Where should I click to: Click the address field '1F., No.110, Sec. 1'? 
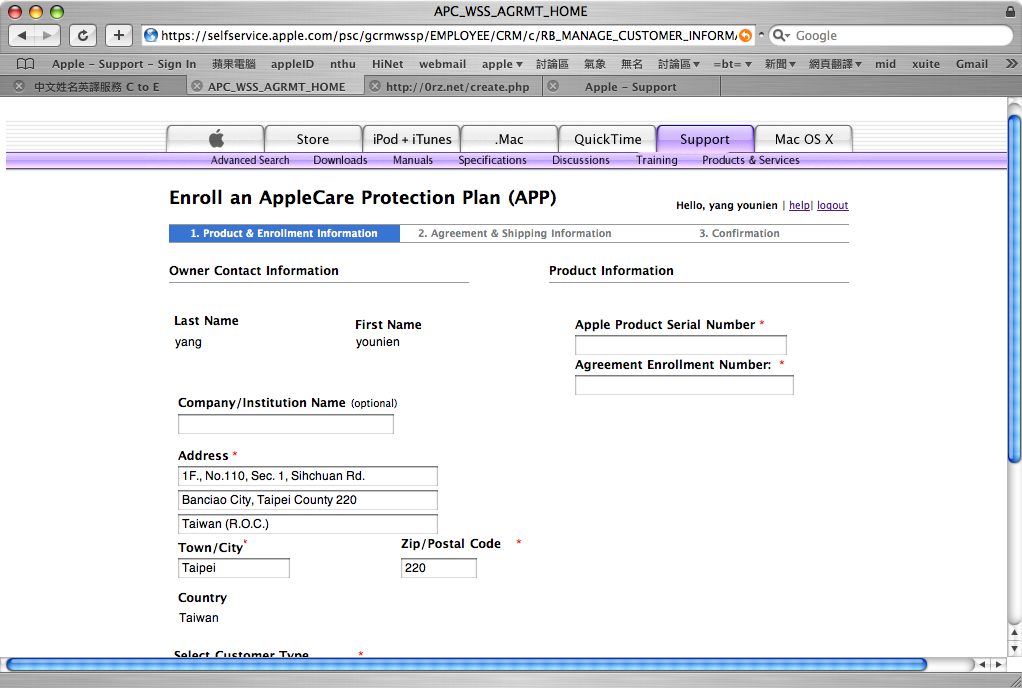point(308,476)
